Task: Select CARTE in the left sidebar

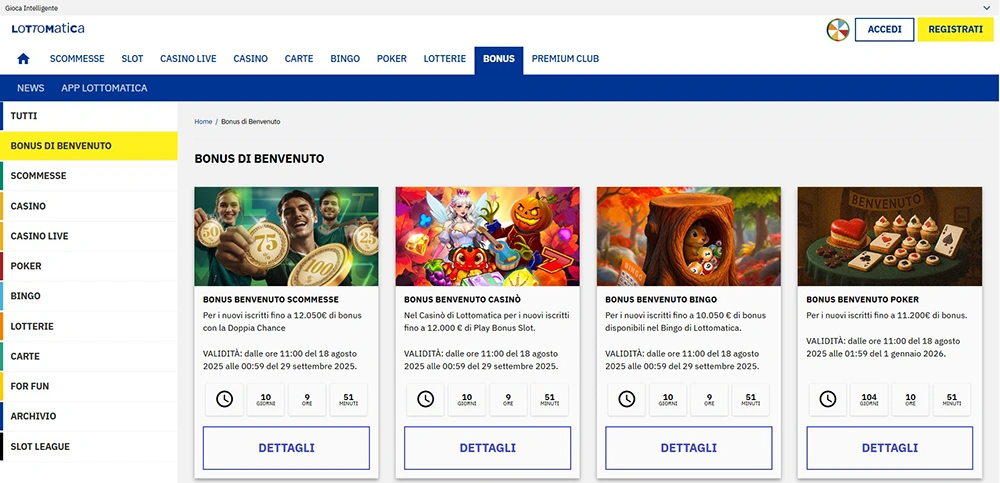Action: pos(89,356)
